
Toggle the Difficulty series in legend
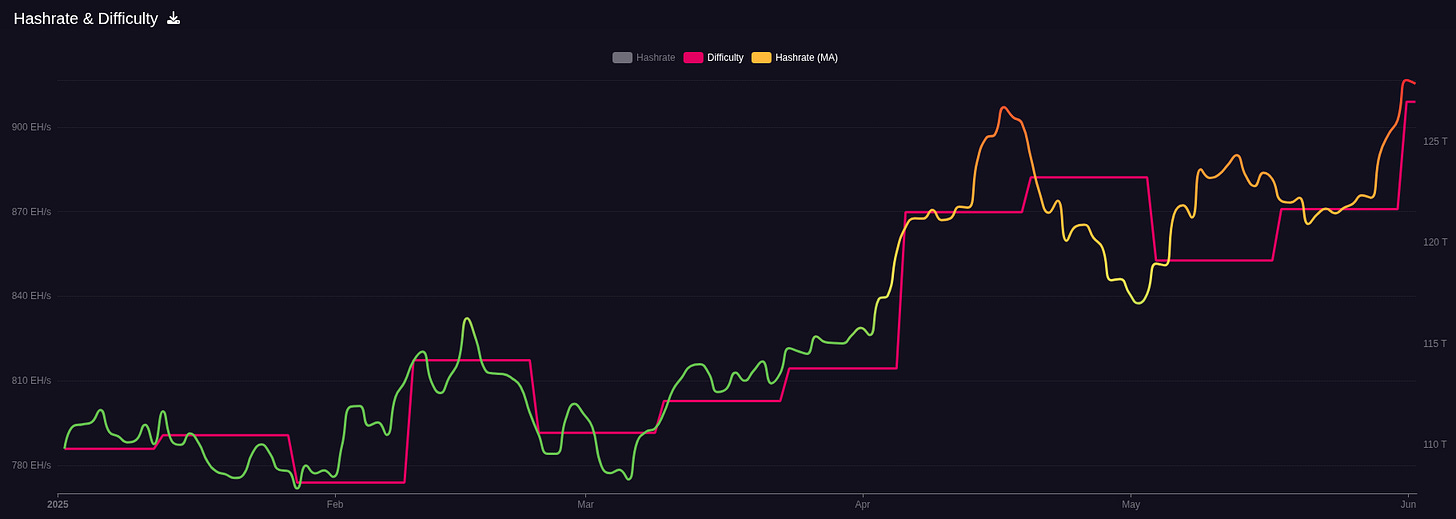pyautogui.click(x=714, y=58)
